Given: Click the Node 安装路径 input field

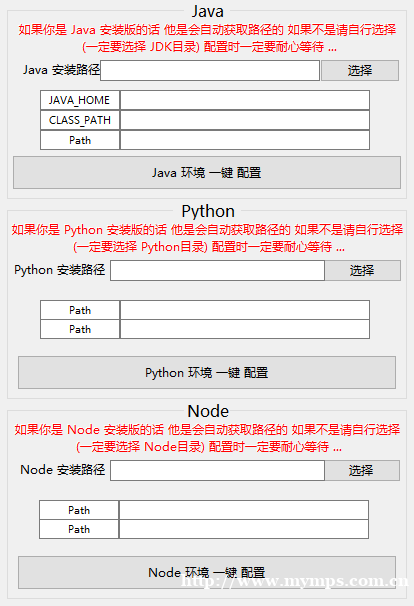Looking at the screenshot, I should tap(217, 470).
